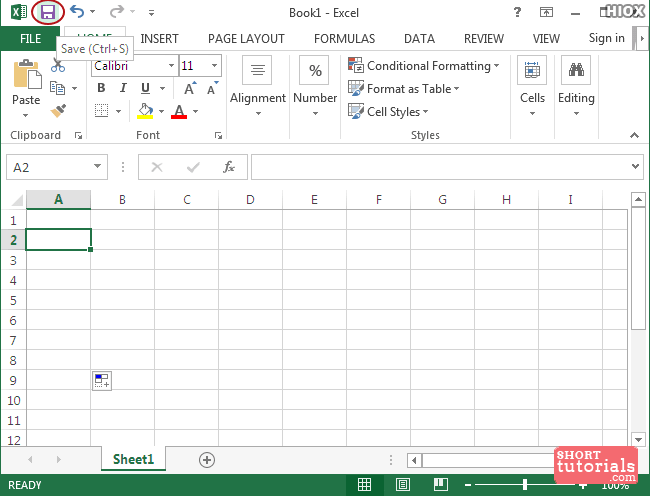Click the Excel application logo icon
The image size is (650, 496).
point(19,12)
